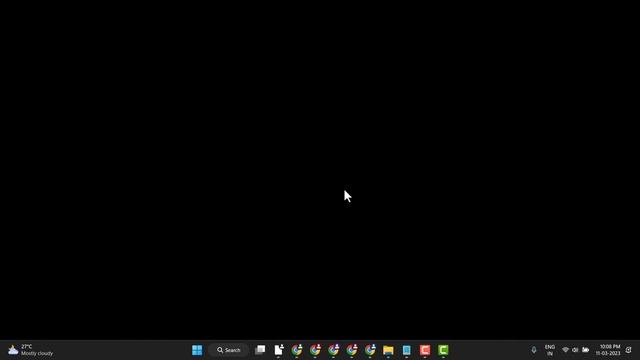This screenshot has width=640, height=360.
Task: Open the clock showing 10:08 PM
Action: [x=608, y=350]
